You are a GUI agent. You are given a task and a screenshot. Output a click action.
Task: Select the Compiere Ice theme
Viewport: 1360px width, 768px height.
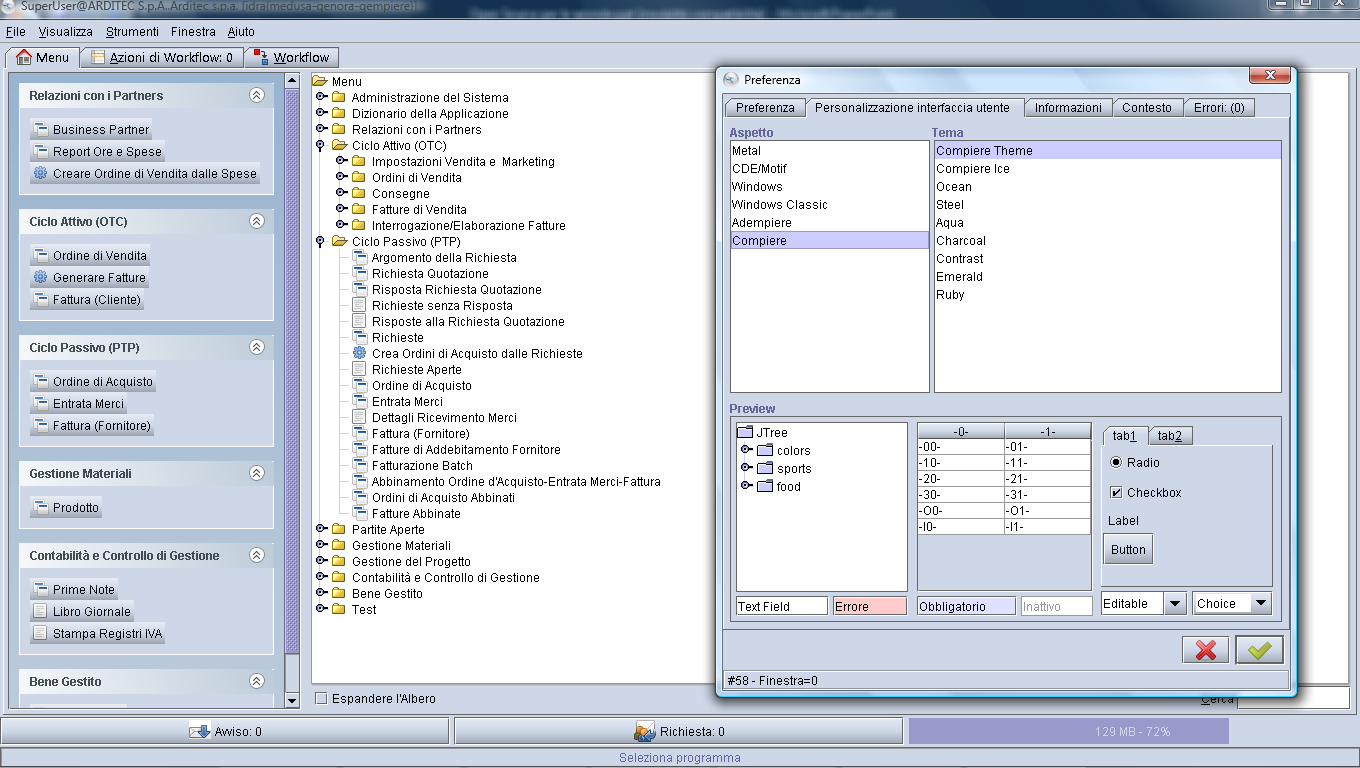tap(1108, 168)
